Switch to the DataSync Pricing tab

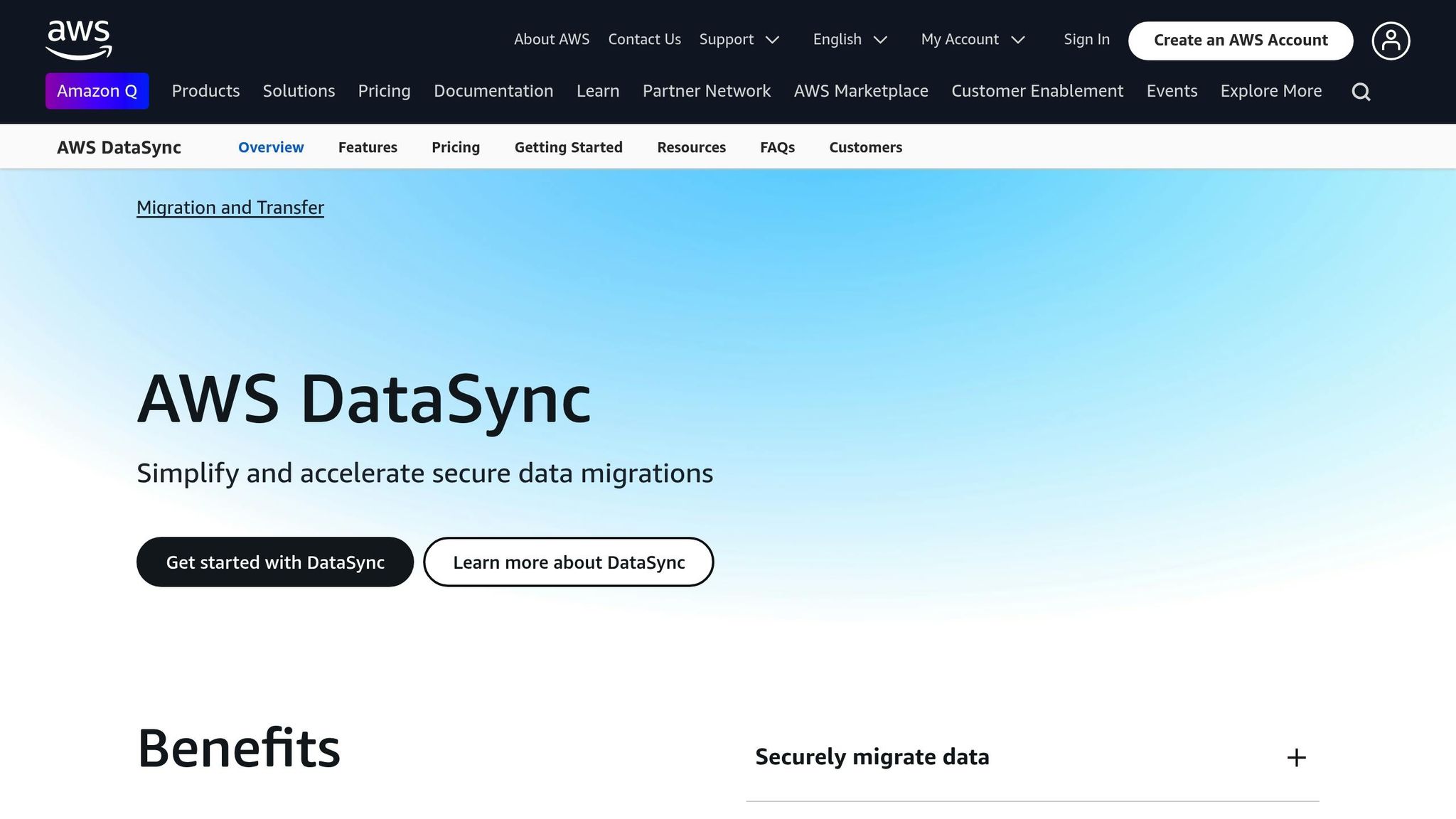click(x=456, y=147)
